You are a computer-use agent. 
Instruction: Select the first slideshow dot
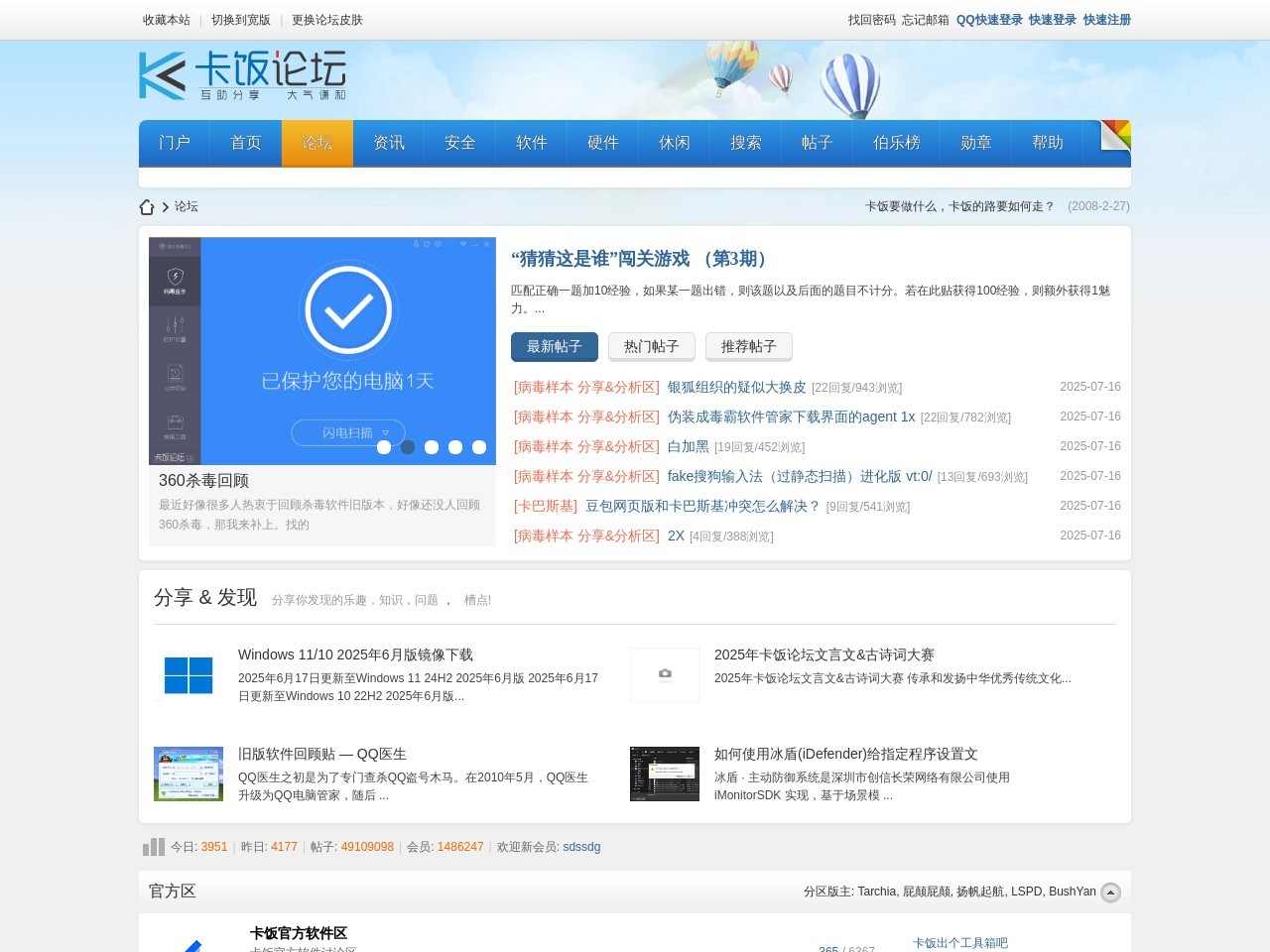384,447
